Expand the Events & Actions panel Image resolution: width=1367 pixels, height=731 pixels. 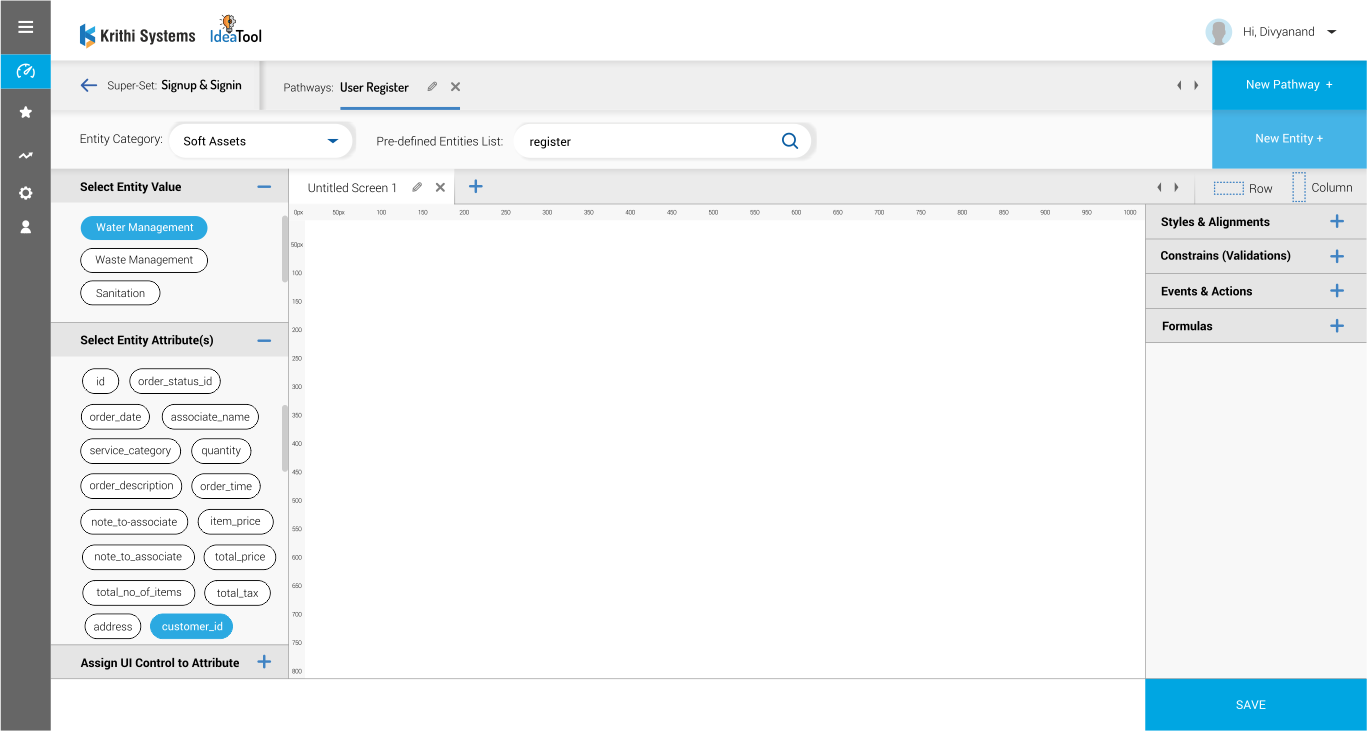point(1337,291)
